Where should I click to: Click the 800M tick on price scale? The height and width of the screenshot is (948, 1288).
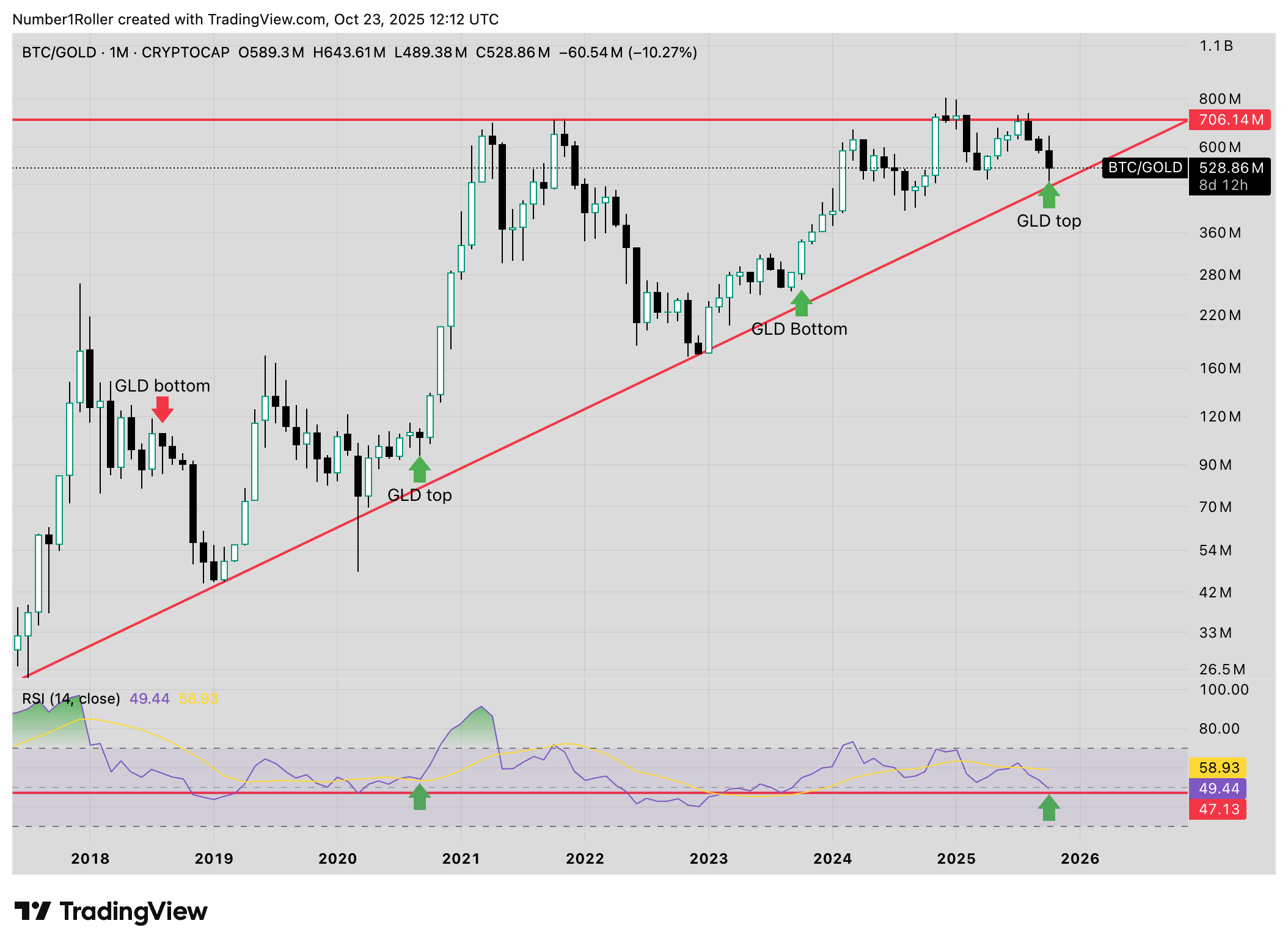tap(1220, 99)
